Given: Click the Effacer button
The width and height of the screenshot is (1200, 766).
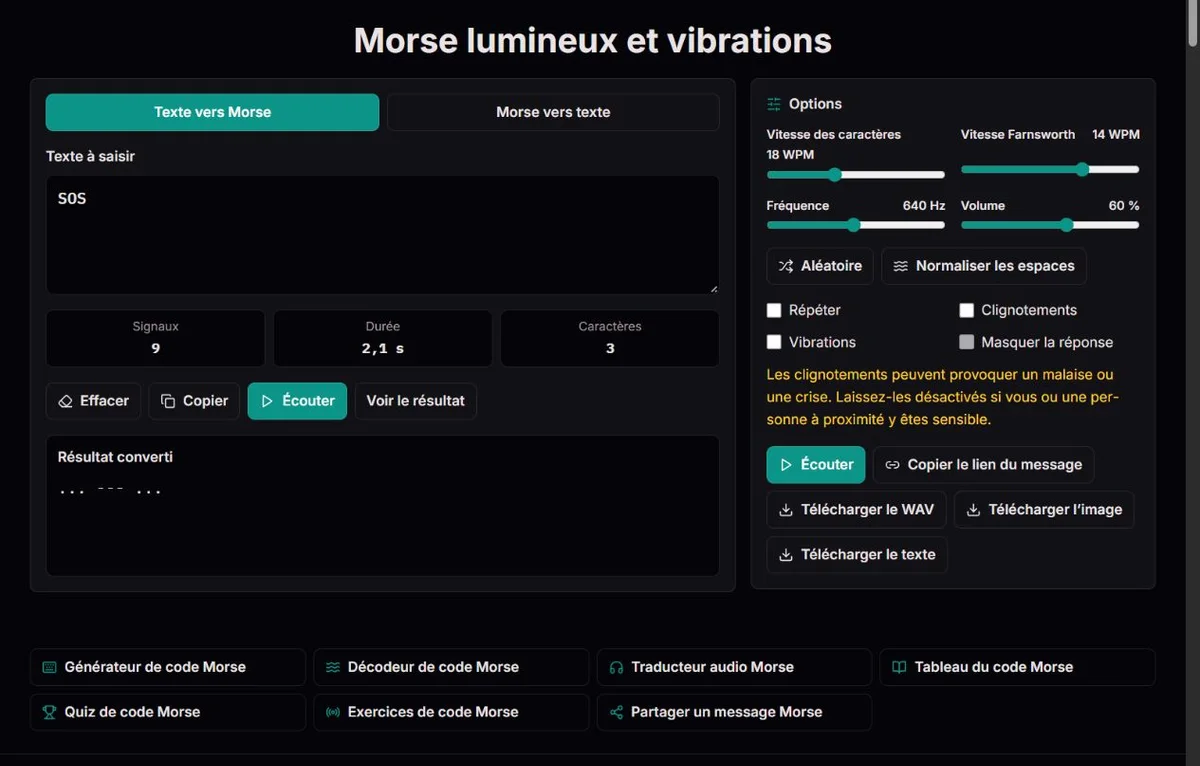Looking at the screenshot, I should tap(94, 401).
